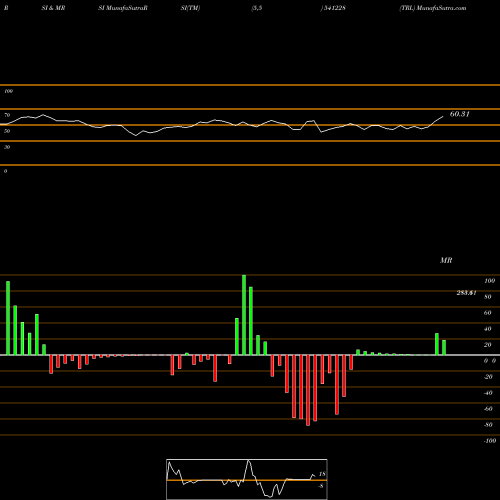
Task: Click the -80 label on MR axis
Action: (x=488, y=425)
